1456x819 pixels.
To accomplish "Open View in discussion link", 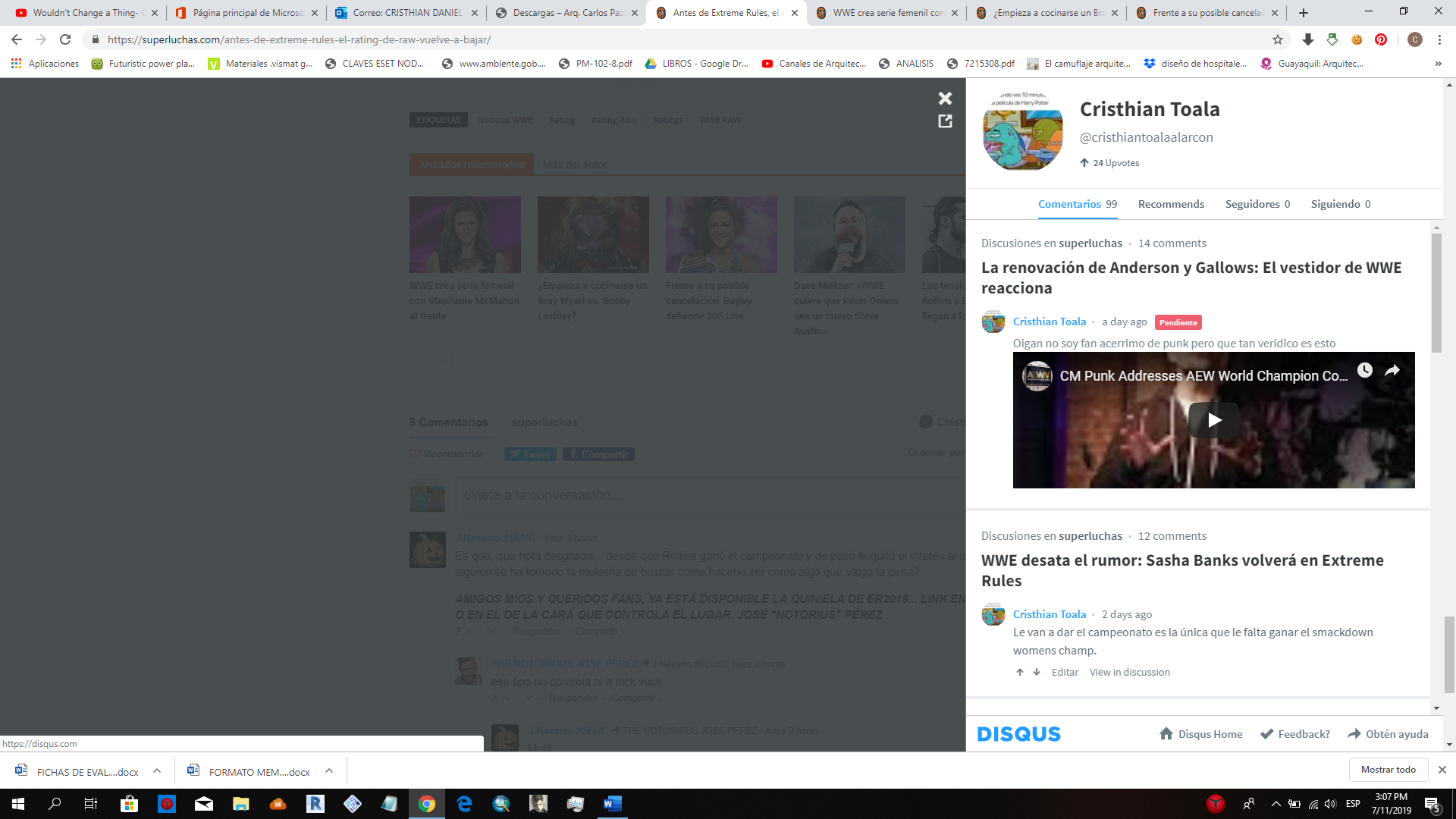I will (x=1130, y=672).
